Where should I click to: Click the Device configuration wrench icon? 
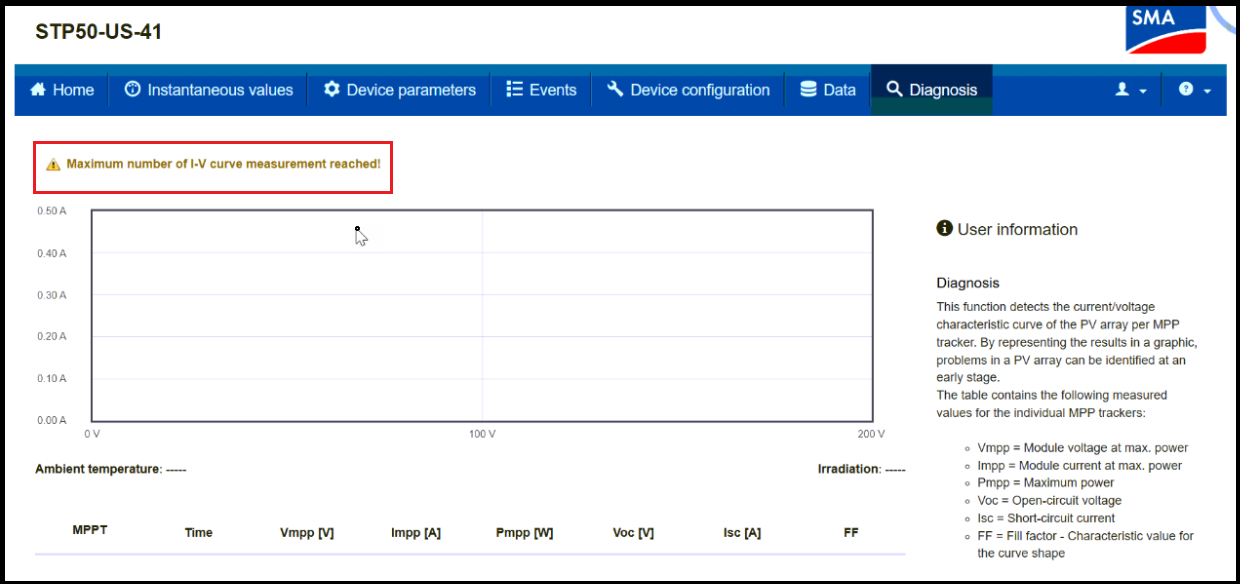[x=615, y=90]
